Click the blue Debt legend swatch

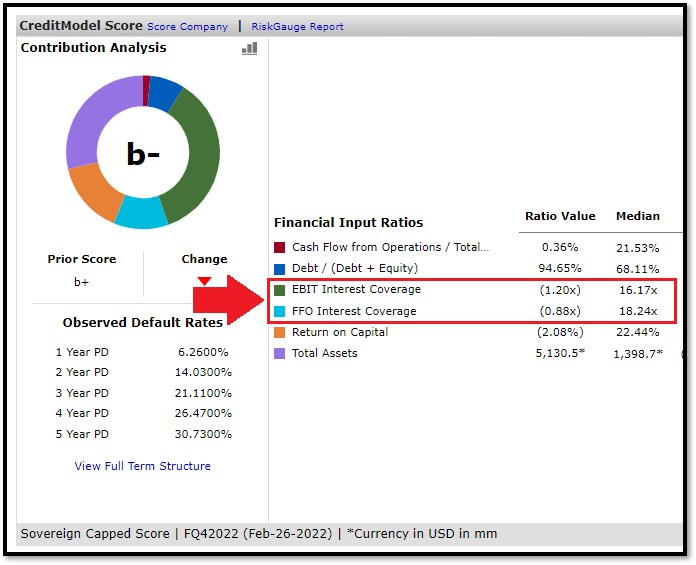click(x=280, y=268)
